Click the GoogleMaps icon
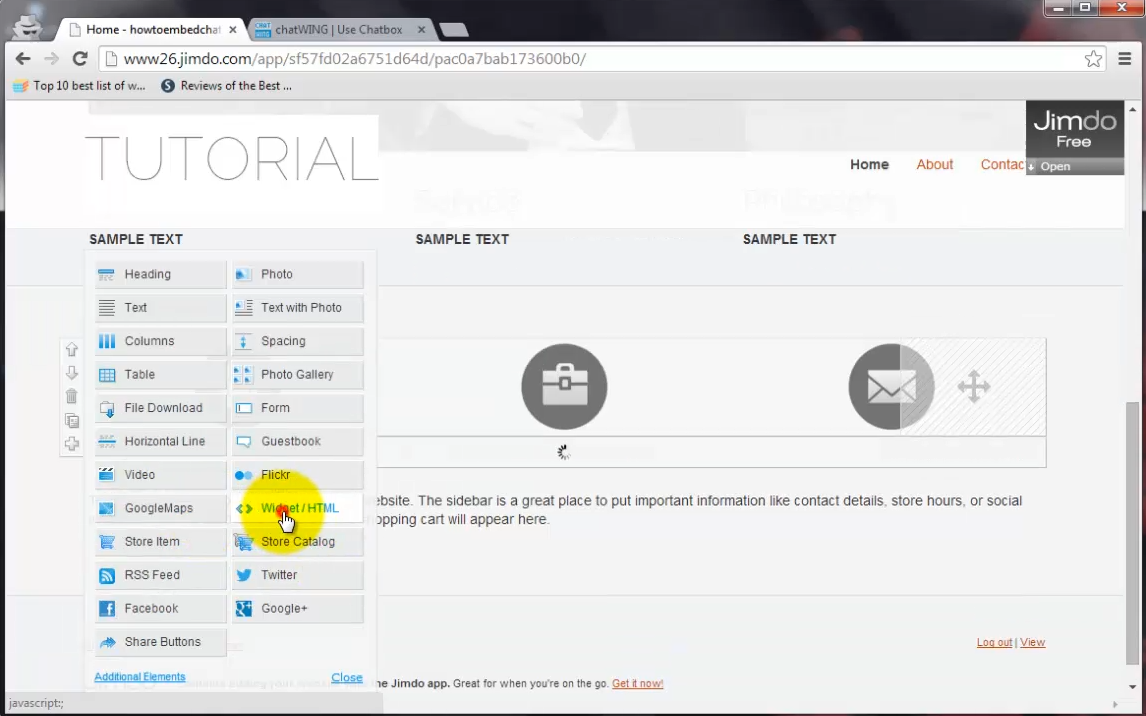Viewport: 1146px width, 716px height. 107,509
